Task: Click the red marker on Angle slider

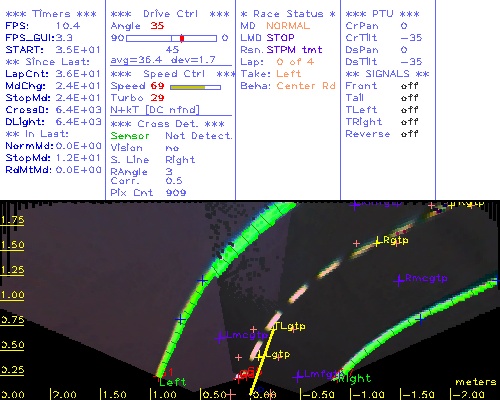Action: point(182,38)
